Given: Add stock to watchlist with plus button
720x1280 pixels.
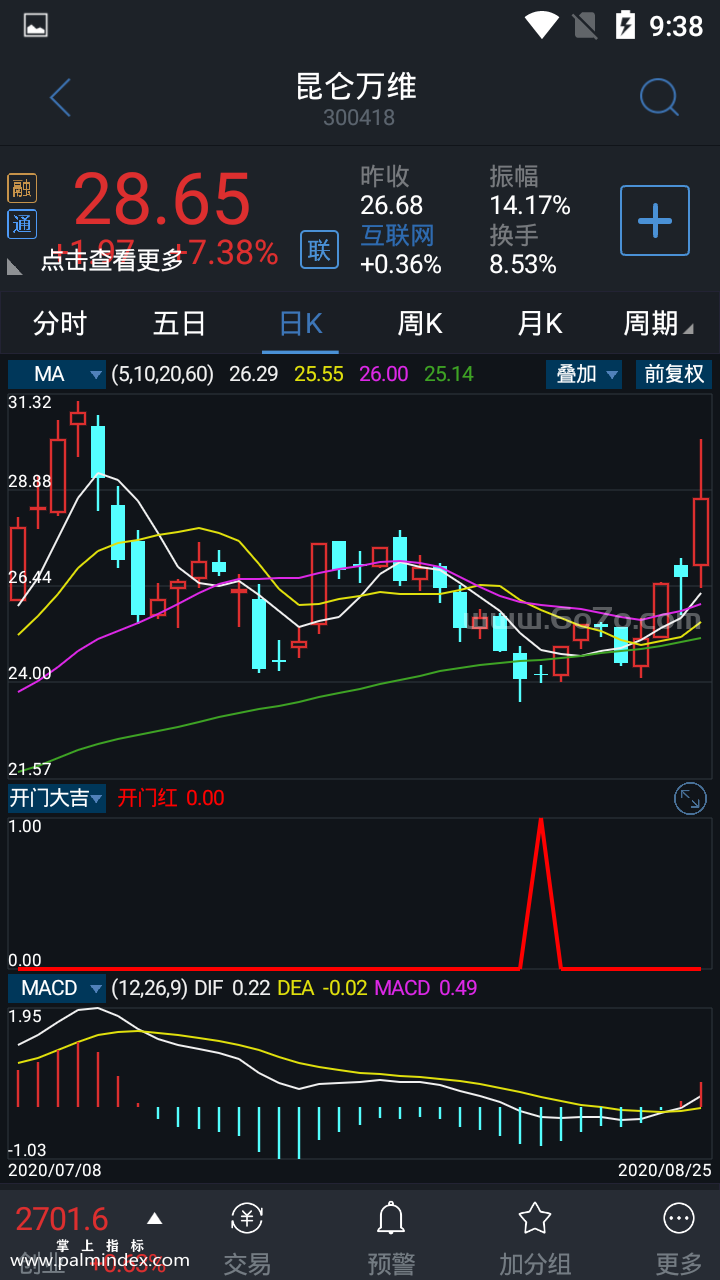Looking at the screenshot, I should pos(655,220).
